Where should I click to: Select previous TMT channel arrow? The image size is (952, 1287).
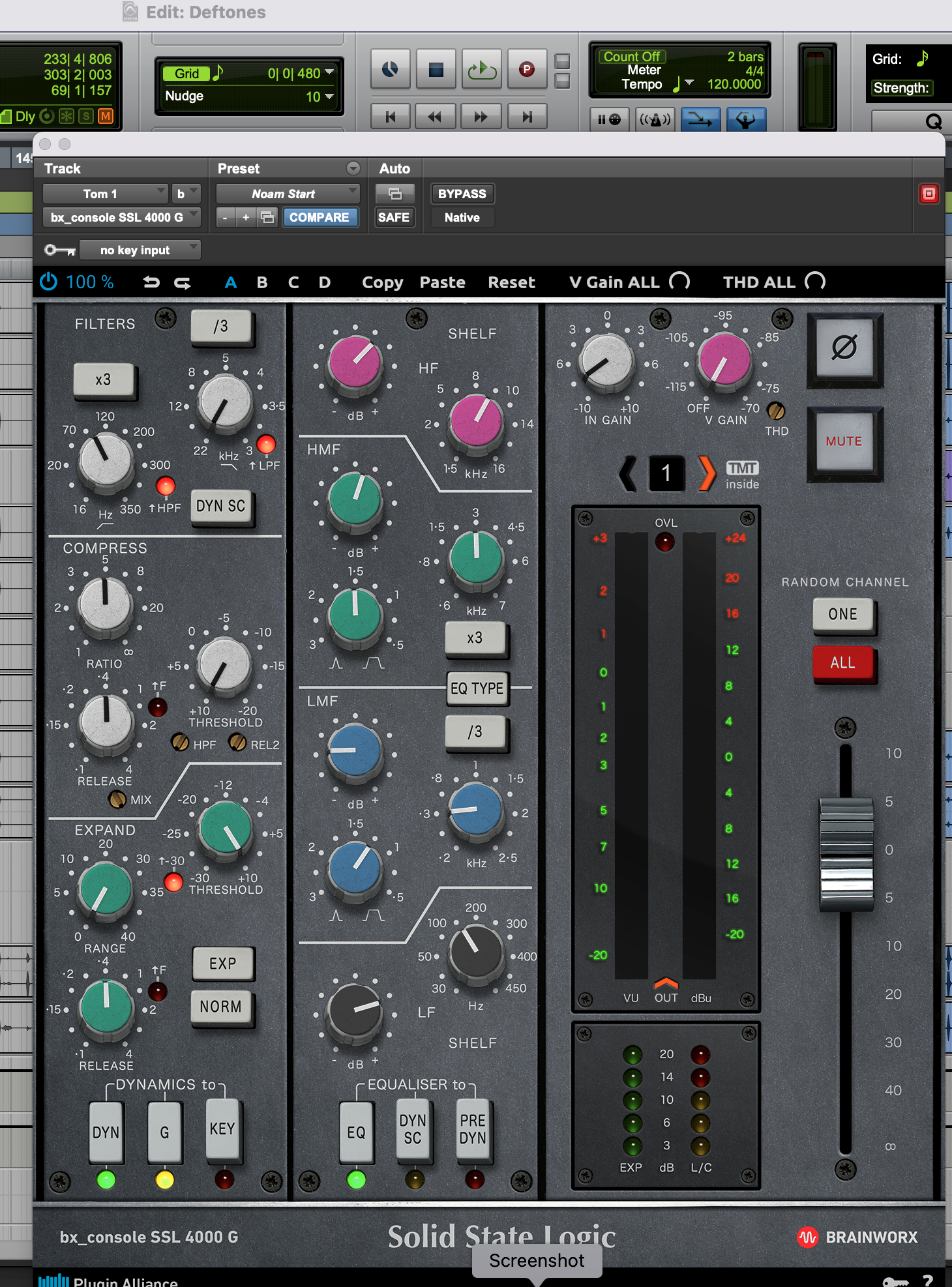click(x=628, y=473)
